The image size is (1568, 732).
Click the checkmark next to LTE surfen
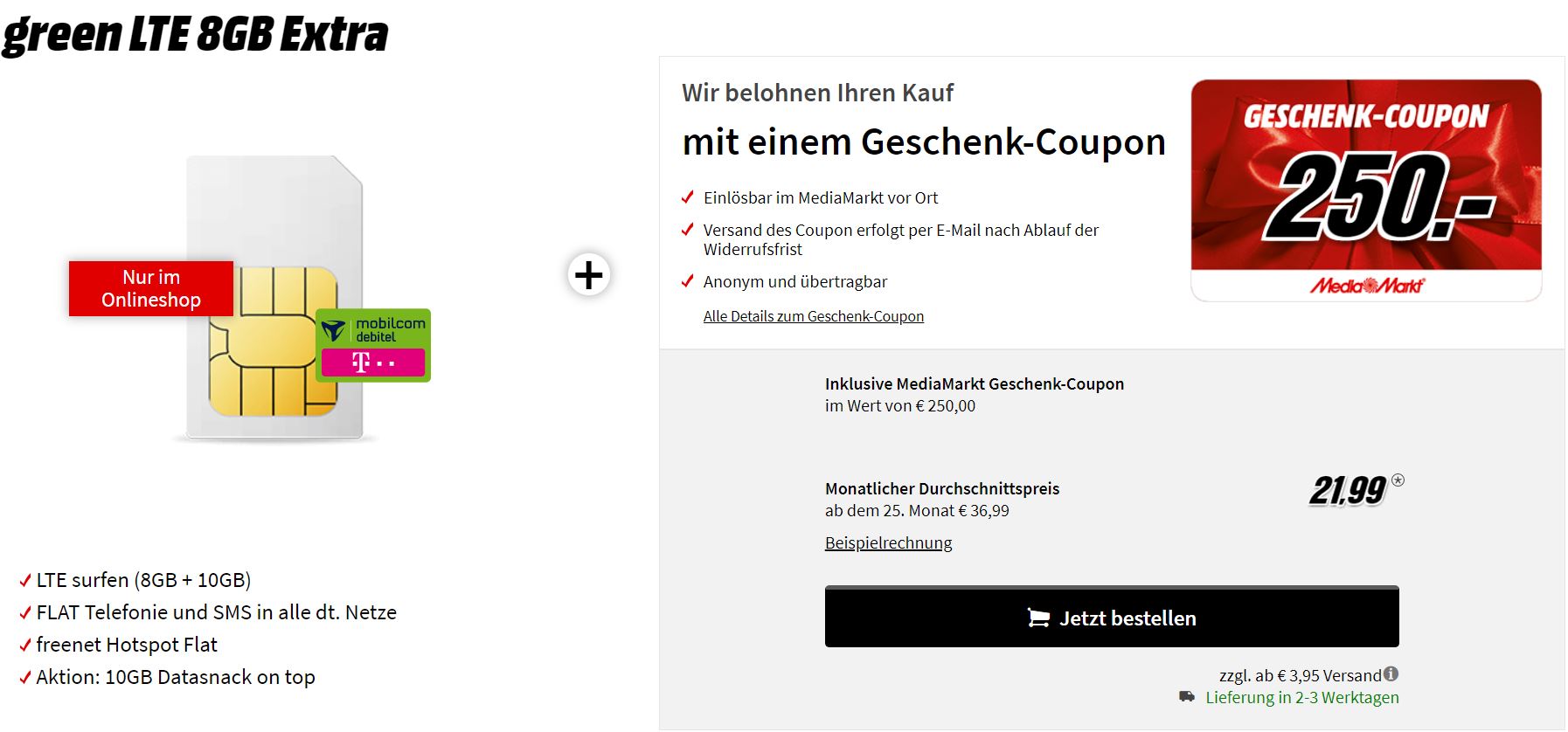25,581
